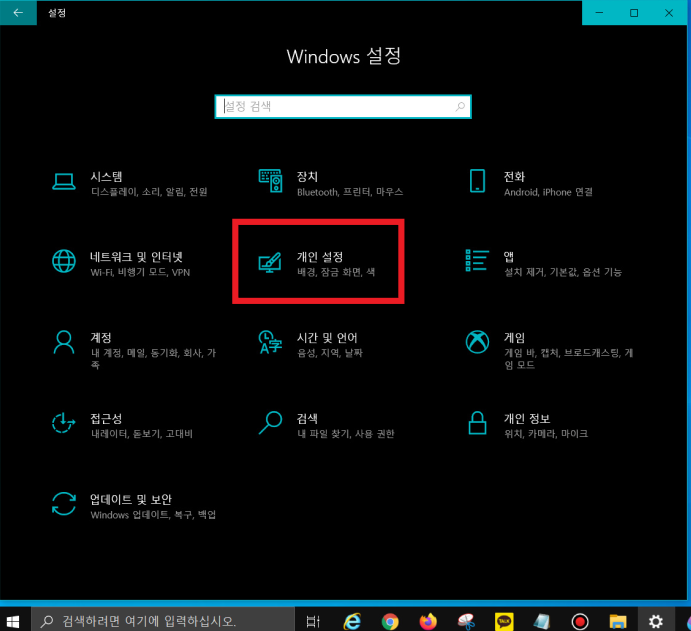The height and width of the screenshot is (631, 691).
Task: Click text 디스플레이, 소리, 알림, 전원
Action: coord(149,192)
